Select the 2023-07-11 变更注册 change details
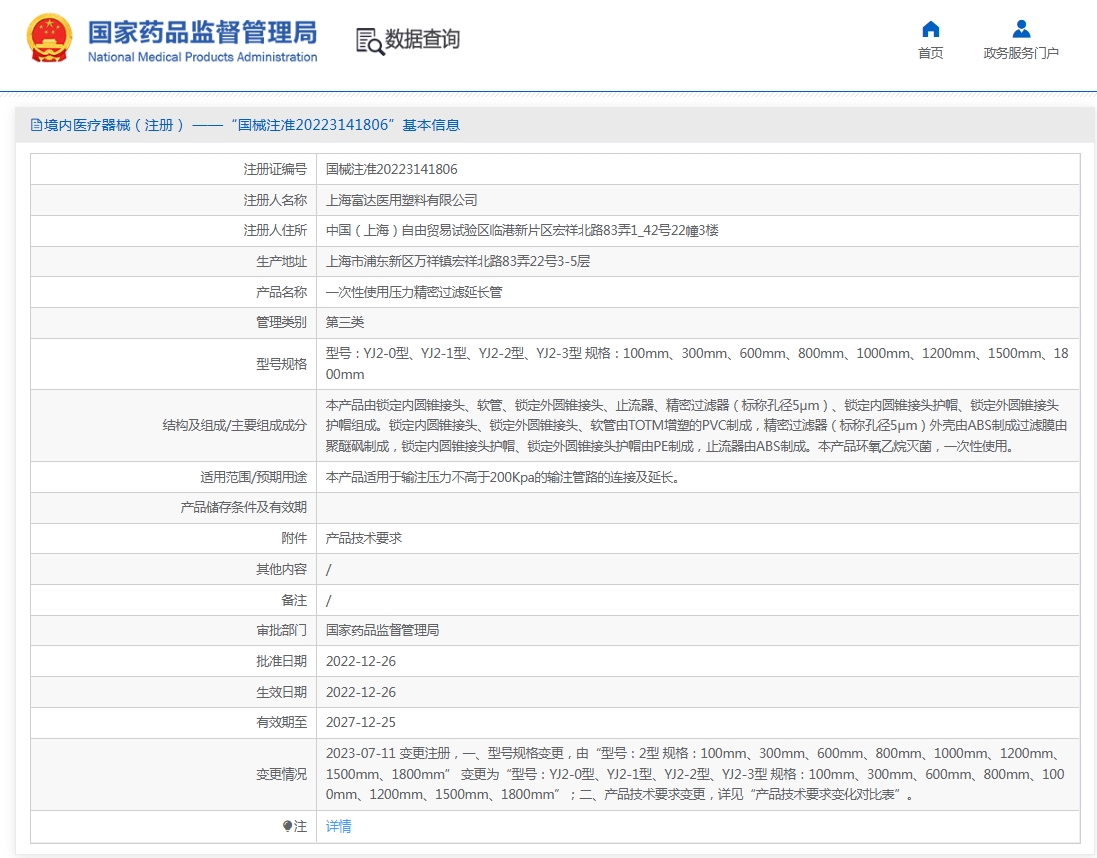Image resolution: width=1097 pixels, height=858 pixels. coord(695,774)
